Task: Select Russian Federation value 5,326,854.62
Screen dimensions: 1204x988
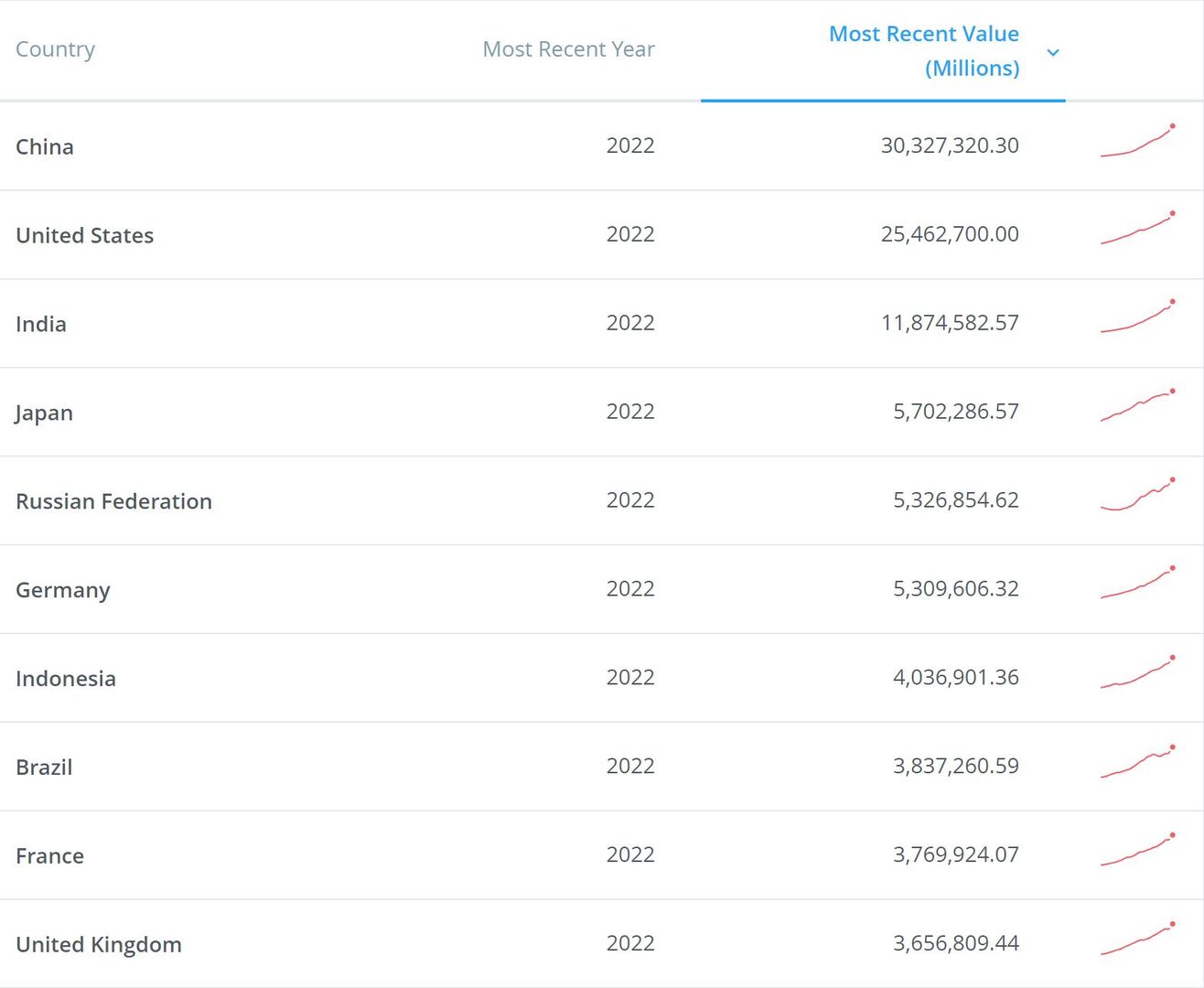Action: coord(956,500)
